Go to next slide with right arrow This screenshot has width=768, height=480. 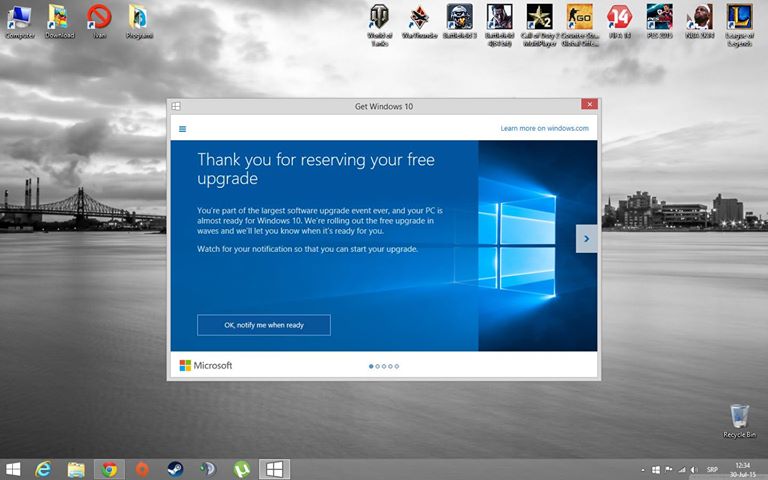click(586, 239)
